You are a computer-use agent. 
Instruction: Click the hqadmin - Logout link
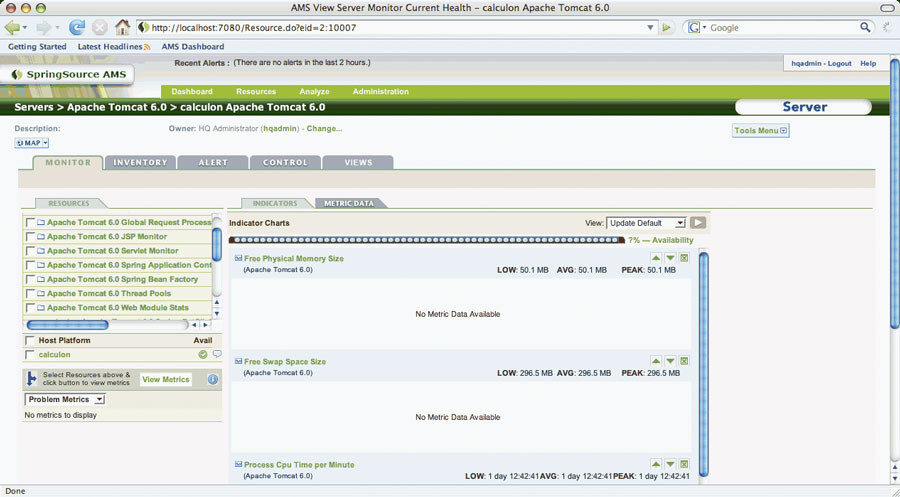pos(821,64)
